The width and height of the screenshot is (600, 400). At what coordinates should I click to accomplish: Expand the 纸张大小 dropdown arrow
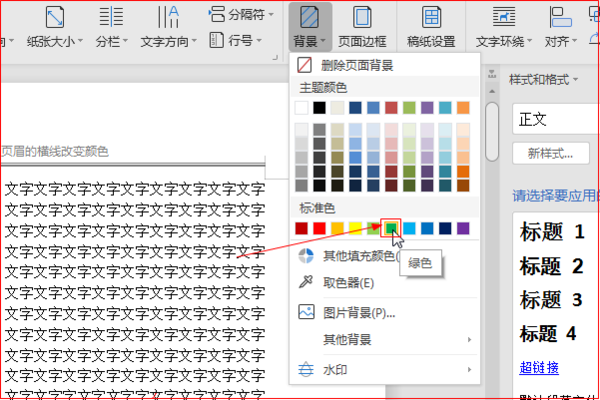(x=80, y=40)
